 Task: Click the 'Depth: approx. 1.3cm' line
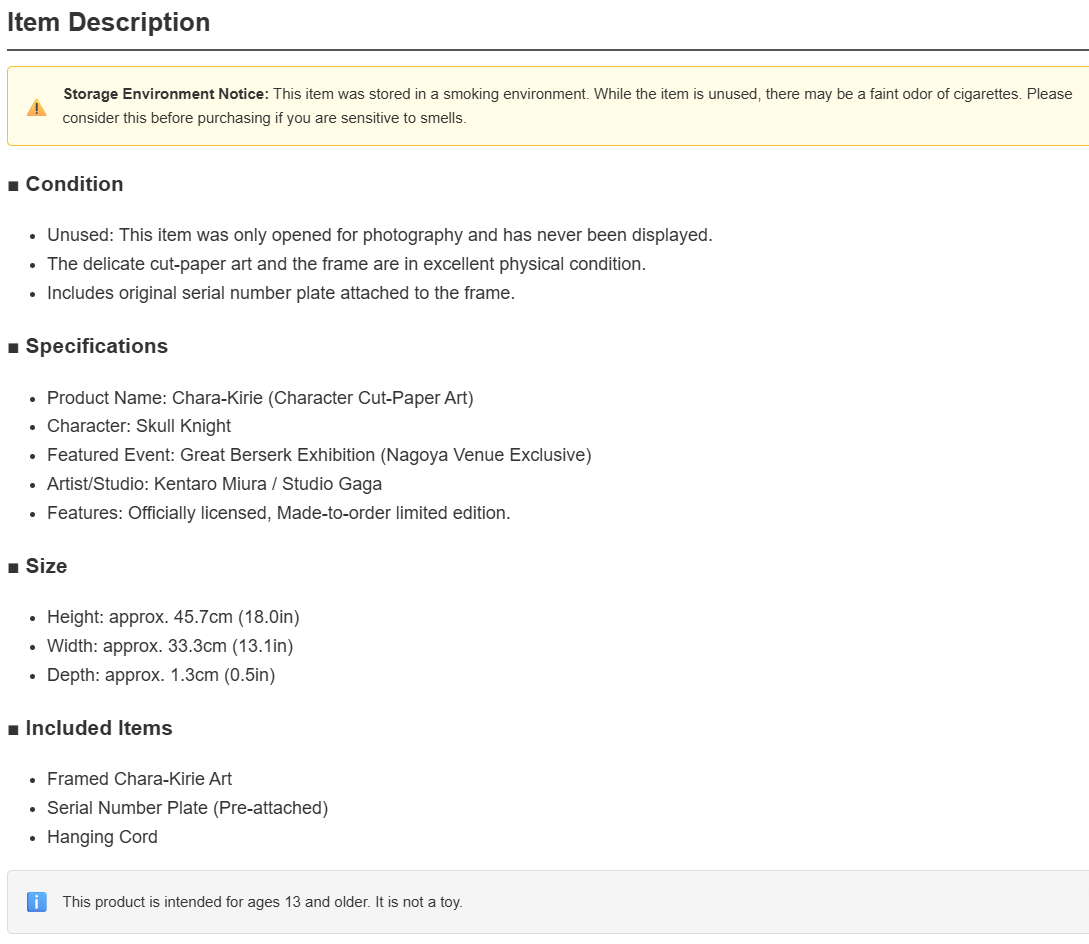point(161,675)
